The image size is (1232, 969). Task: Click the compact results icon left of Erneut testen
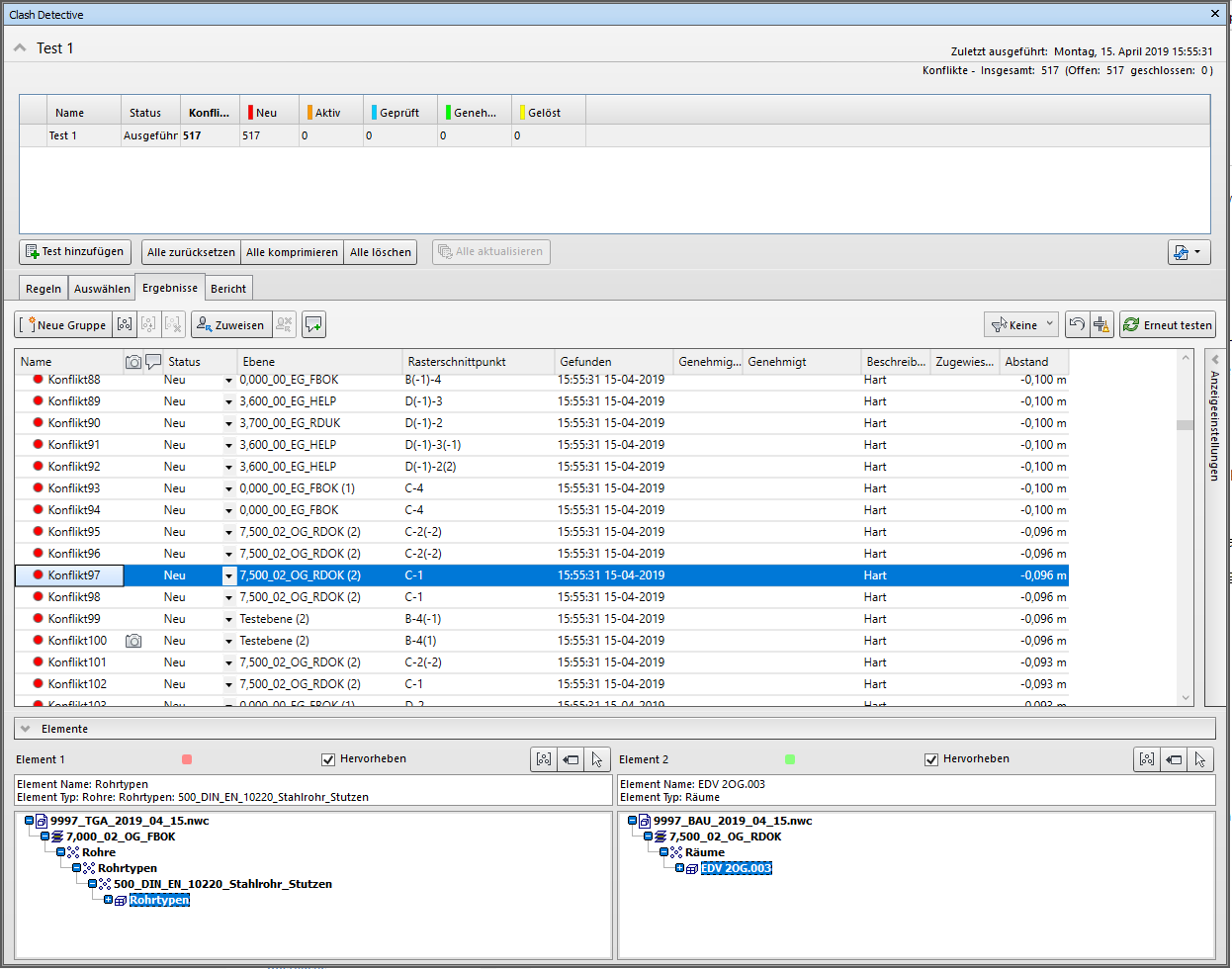1101,324
